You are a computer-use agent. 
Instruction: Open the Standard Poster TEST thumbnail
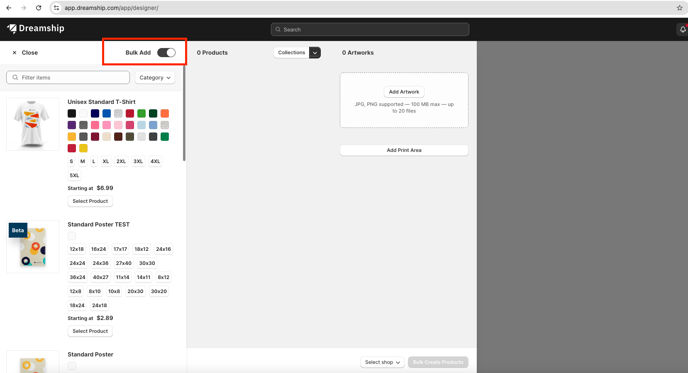(32, 247)
